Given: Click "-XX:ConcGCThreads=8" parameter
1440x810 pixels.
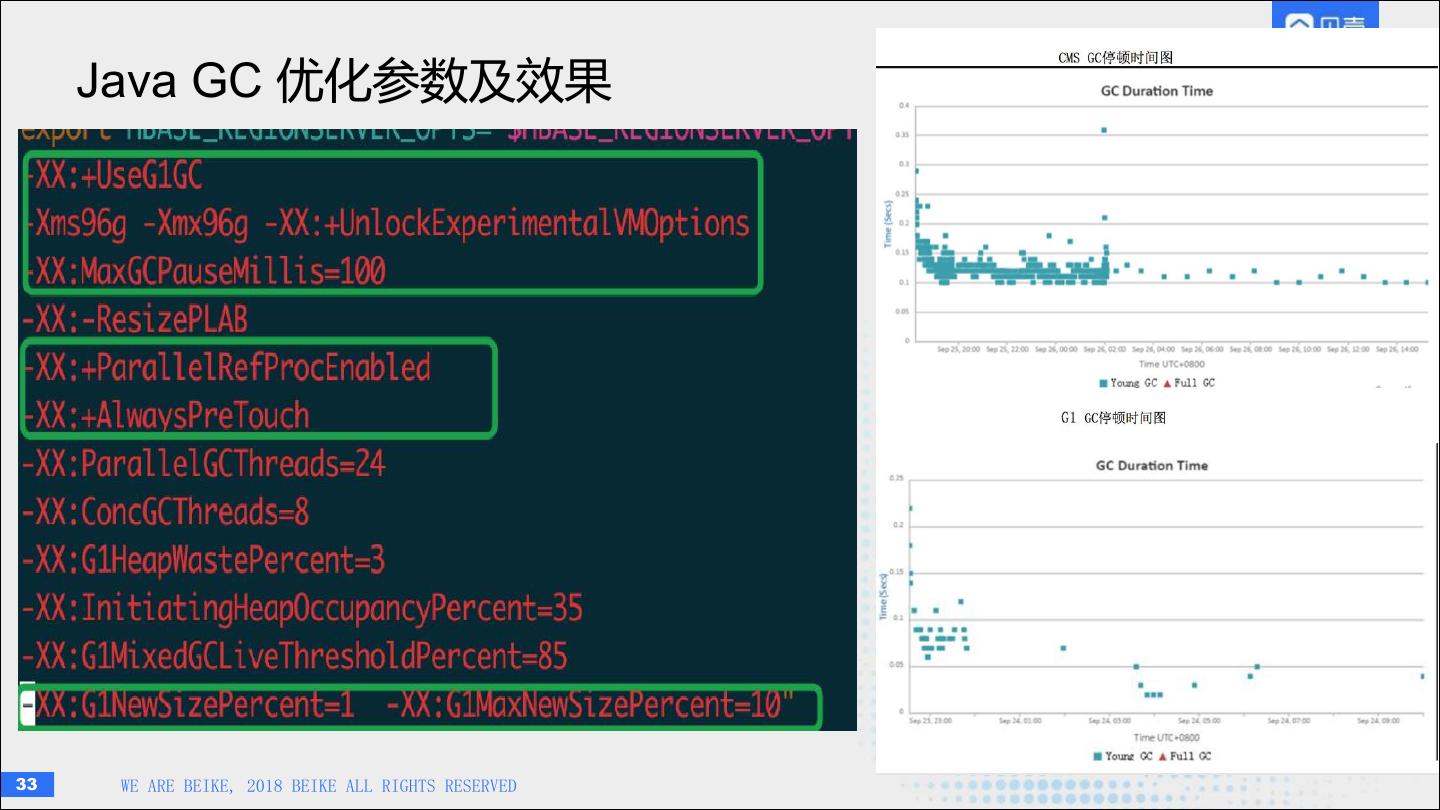Looking at the screenshot, I should [x=165, y=512].
